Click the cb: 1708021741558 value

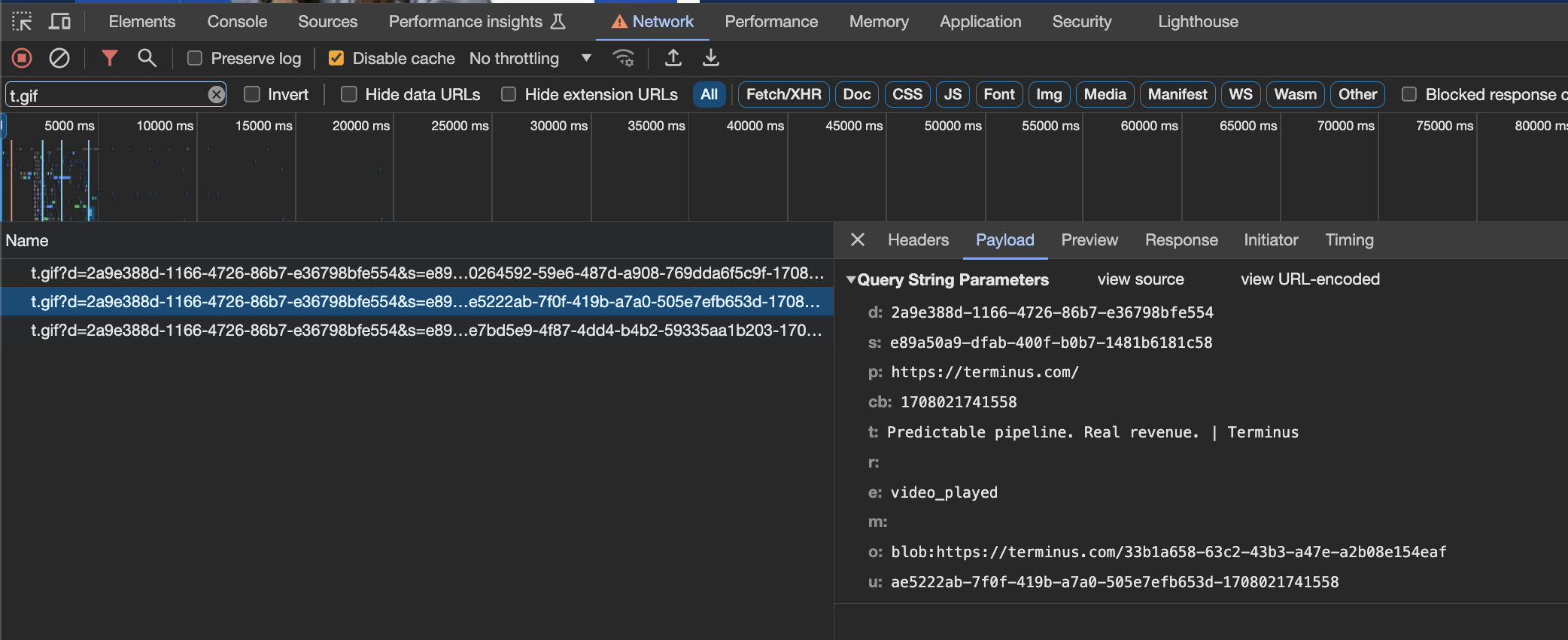pyautogui.click(x=959, y=402)
